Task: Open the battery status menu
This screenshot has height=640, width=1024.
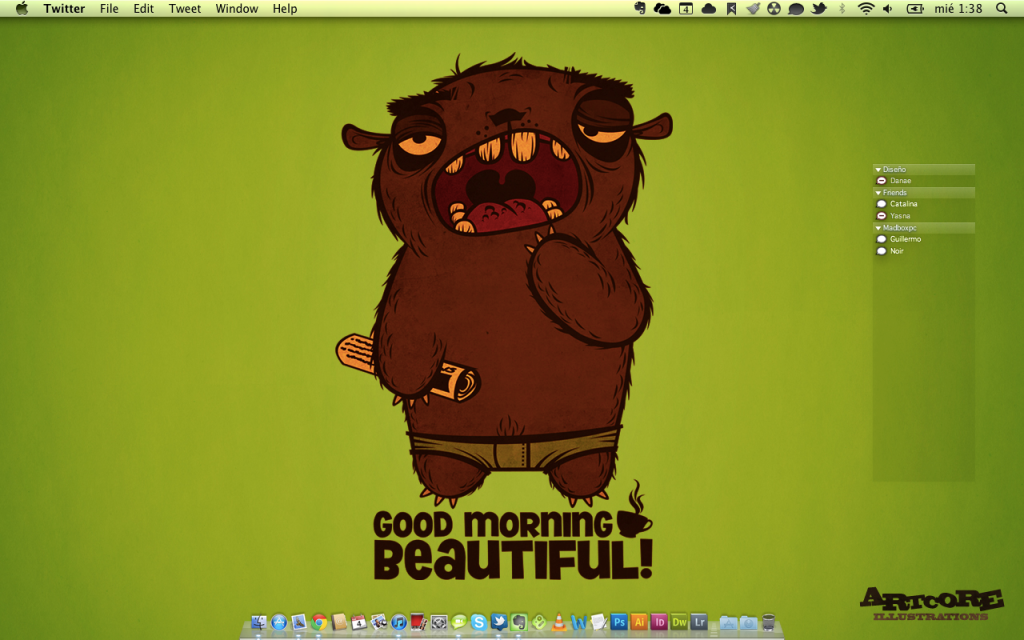Action: pos(915,8)
